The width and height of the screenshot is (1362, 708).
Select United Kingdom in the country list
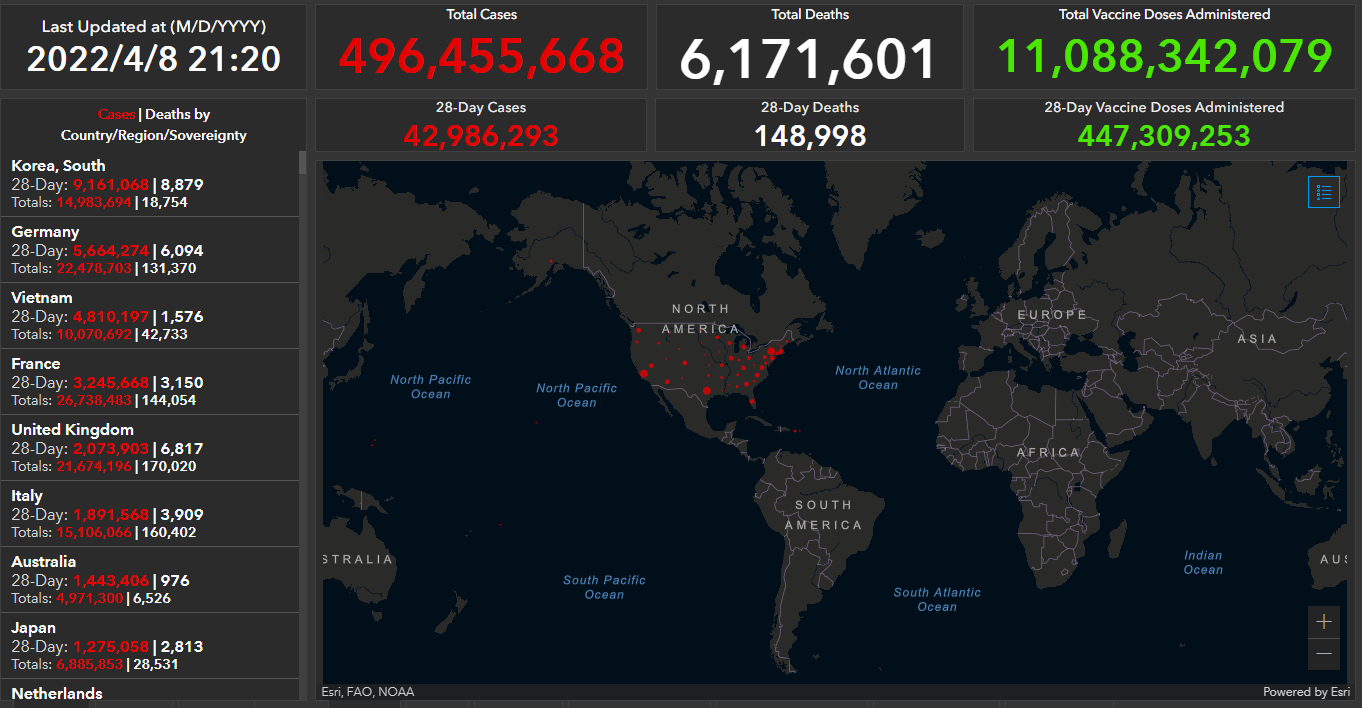coord(150,448)
